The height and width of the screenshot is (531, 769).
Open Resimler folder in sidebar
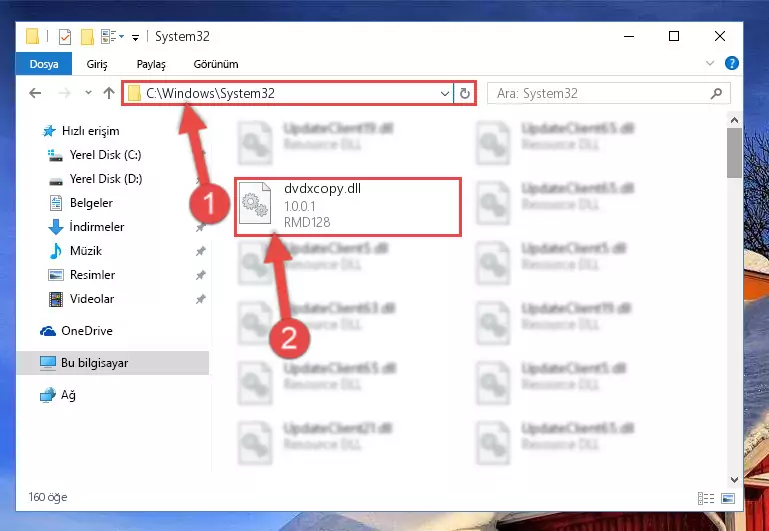tap(82, 275)
